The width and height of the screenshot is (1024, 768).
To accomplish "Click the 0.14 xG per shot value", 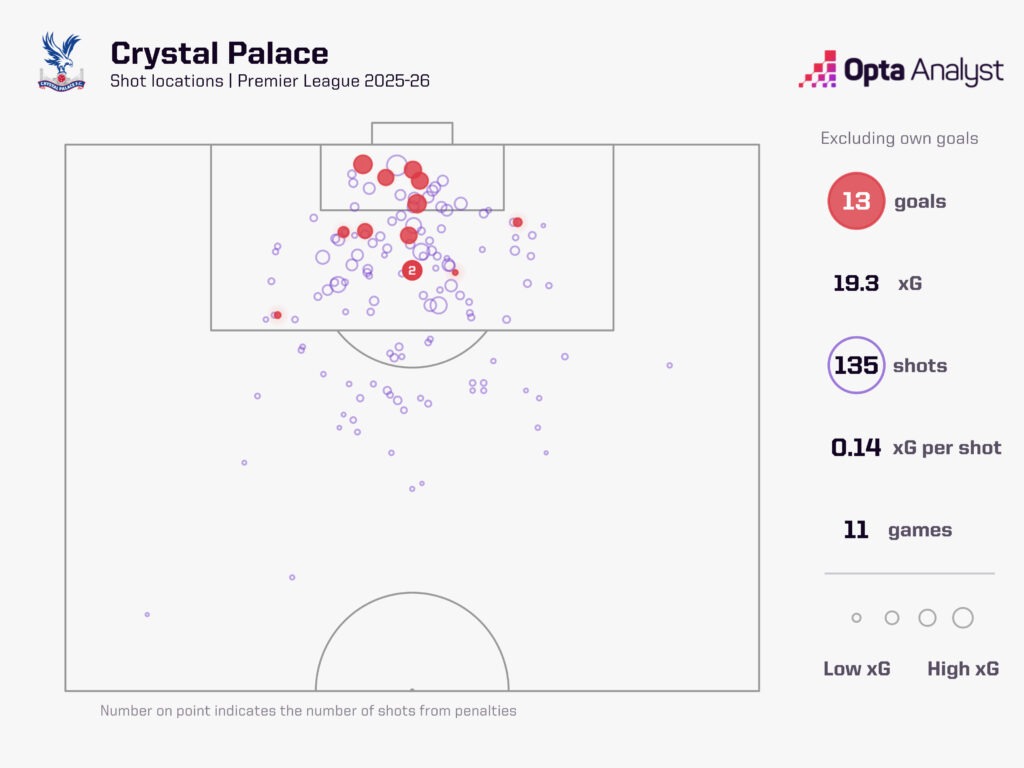I will [856, 447].
